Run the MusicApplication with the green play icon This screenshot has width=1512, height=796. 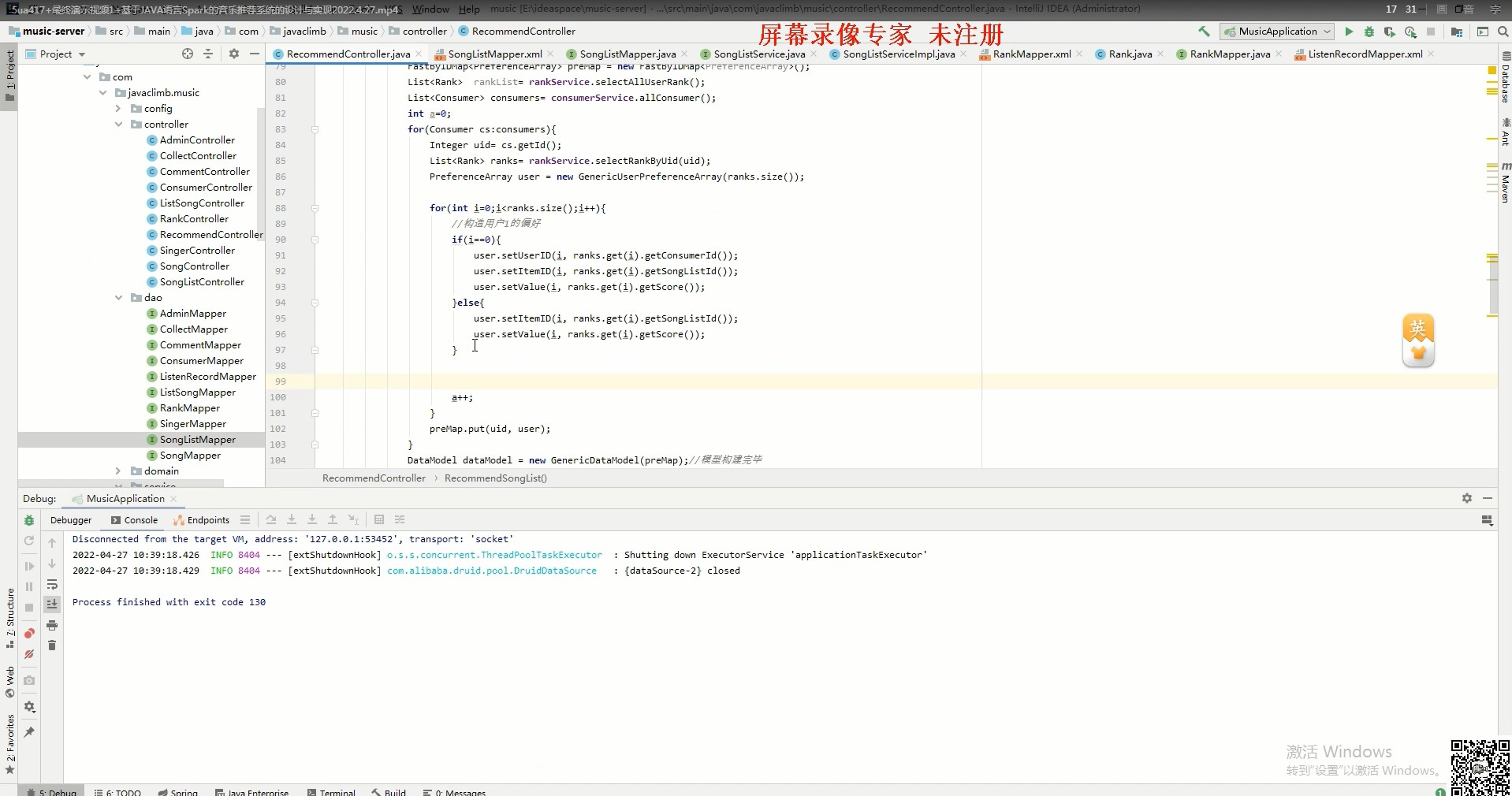1349,32
